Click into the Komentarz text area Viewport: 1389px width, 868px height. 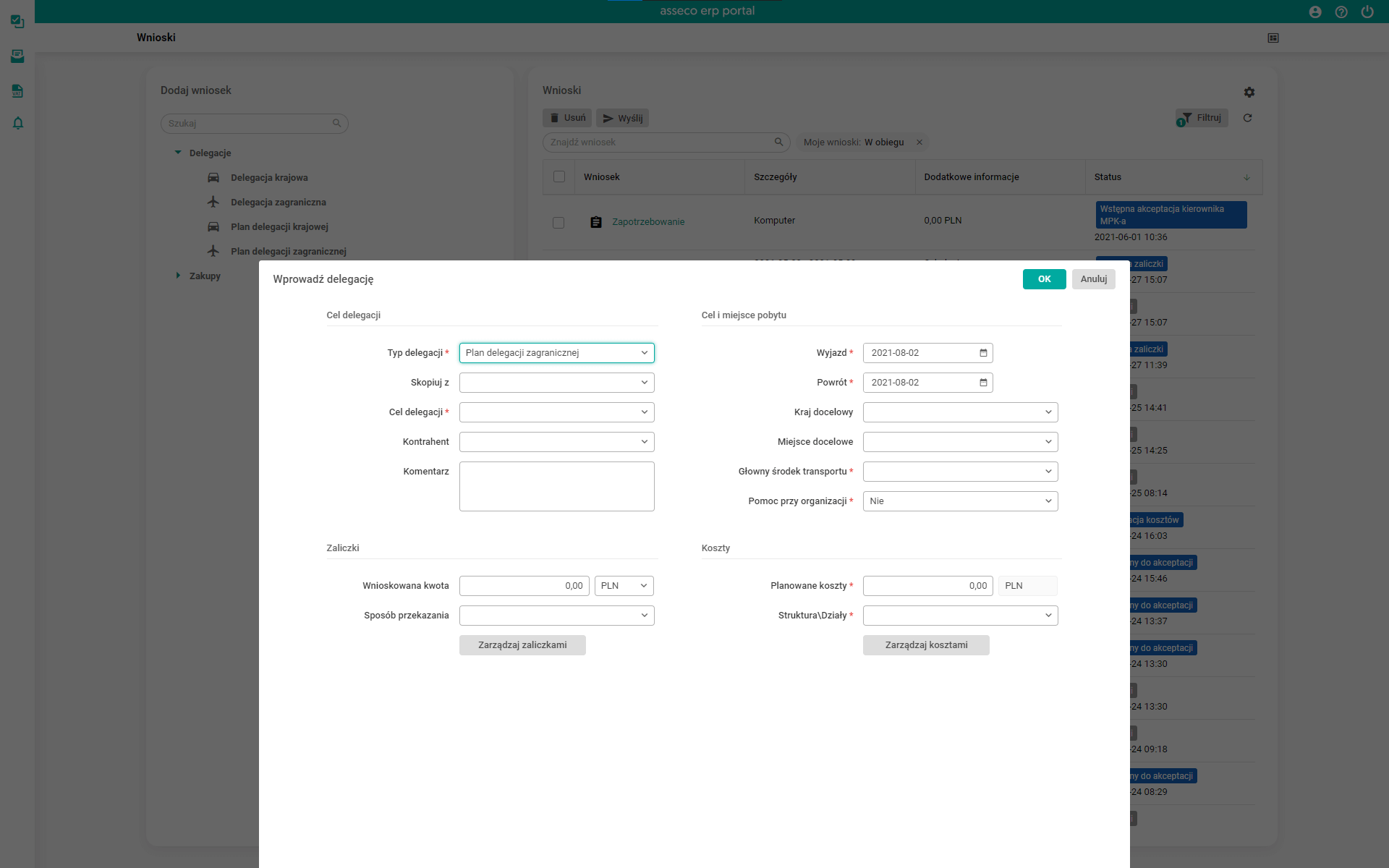pos(556,486)
